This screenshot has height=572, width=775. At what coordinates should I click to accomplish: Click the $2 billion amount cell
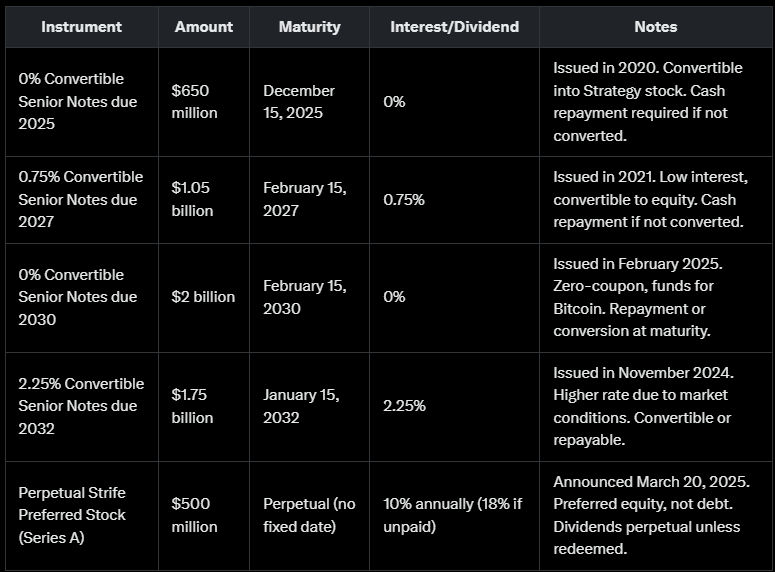click(203, 297)
